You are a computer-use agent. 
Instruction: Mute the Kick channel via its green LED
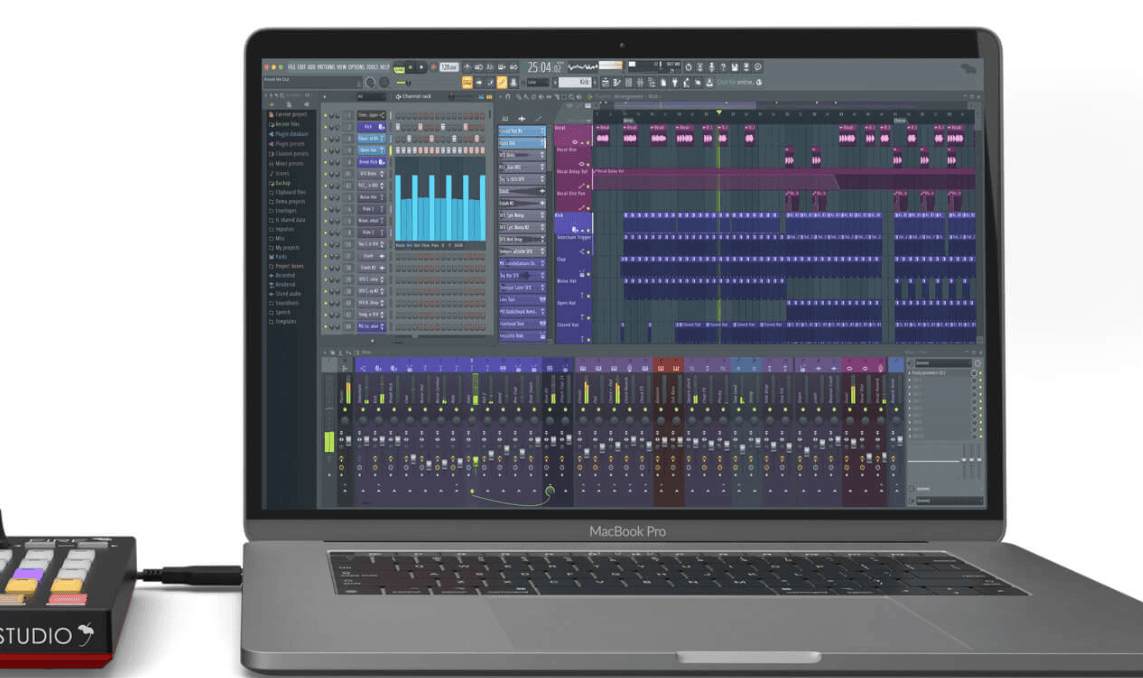326,127
